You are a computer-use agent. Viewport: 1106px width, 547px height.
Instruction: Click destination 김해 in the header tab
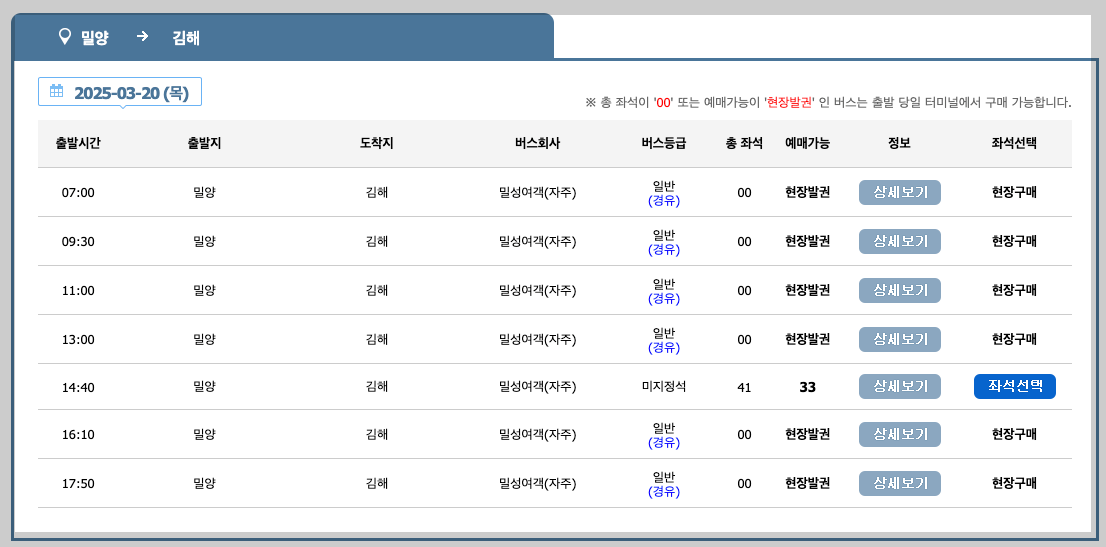point(186,37)
